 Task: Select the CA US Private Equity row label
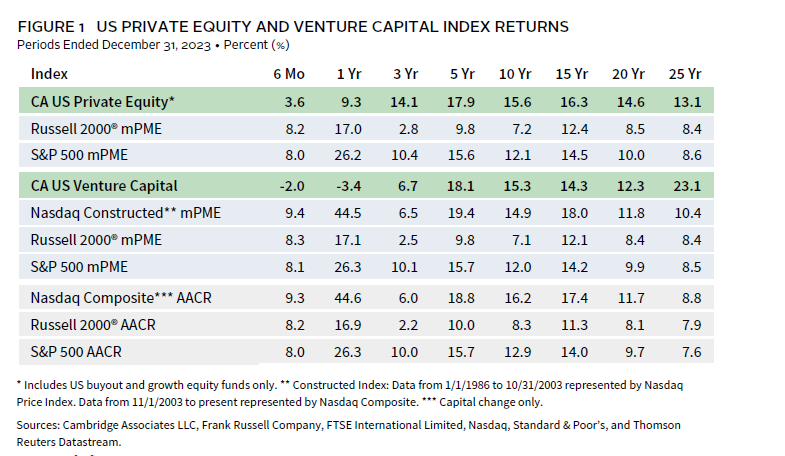(103, 101)
